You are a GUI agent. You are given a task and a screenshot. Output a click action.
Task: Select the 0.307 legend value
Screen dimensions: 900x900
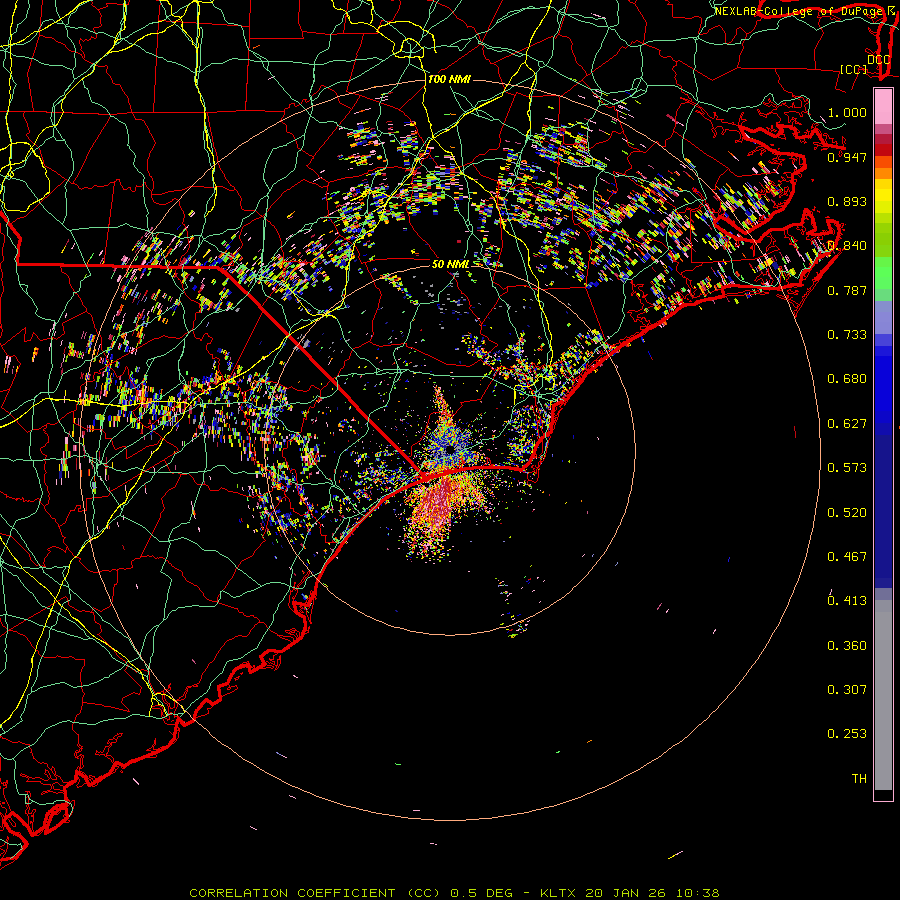click(x=847, y=690)
